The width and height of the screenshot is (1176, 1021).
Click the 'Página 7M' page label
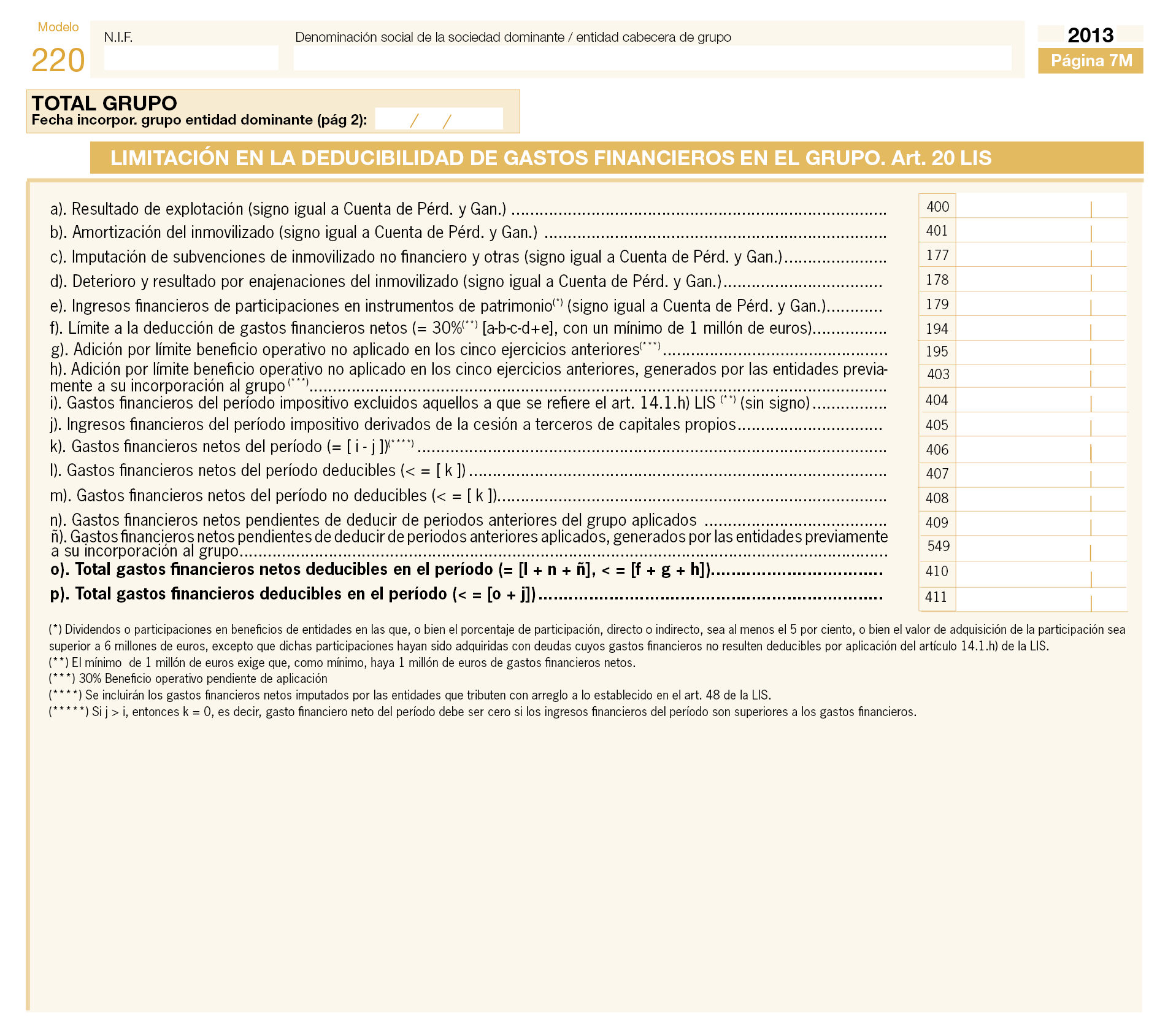1090,61
